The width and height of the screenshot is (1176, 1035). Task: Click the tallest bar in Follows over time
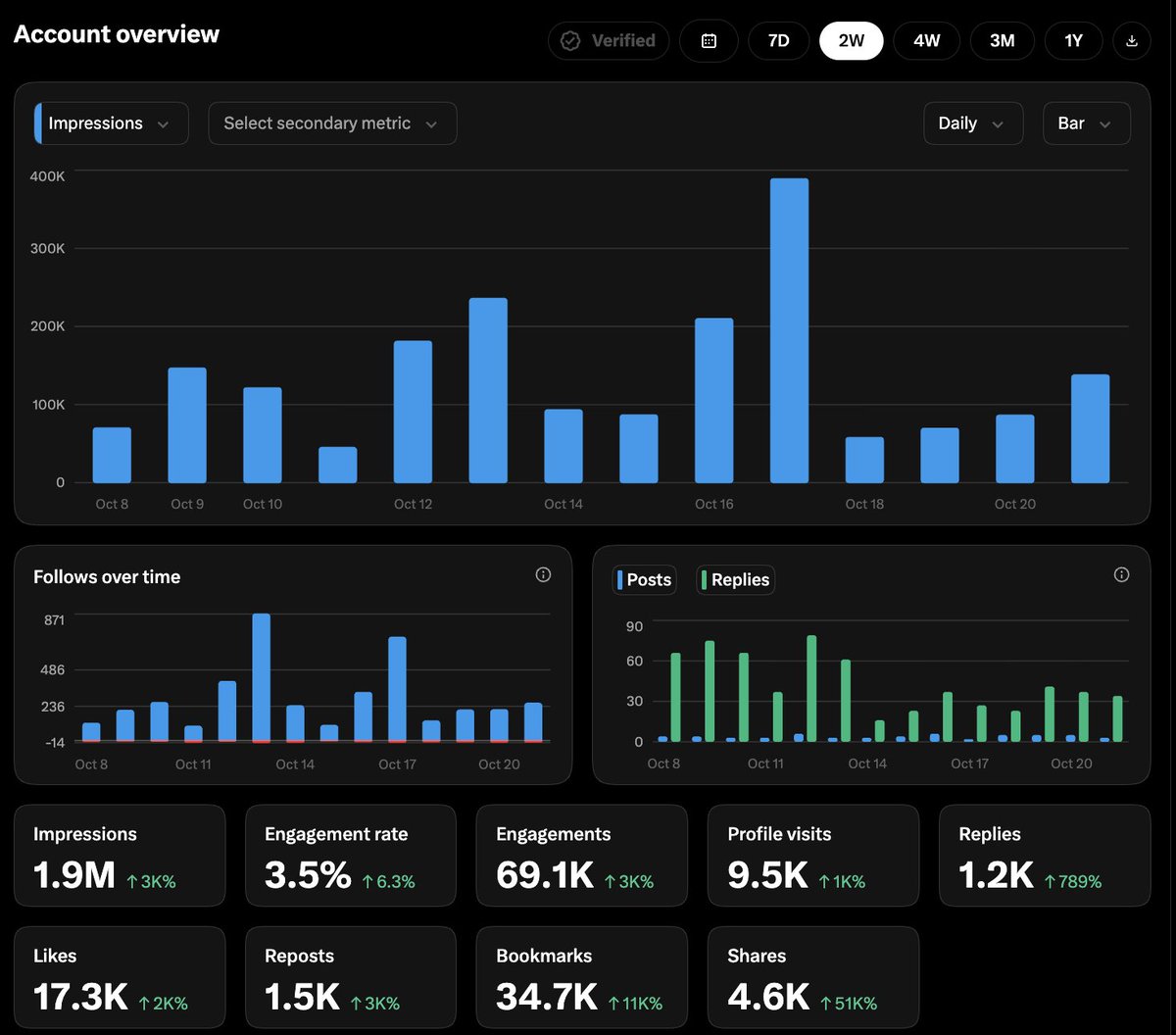261,678
